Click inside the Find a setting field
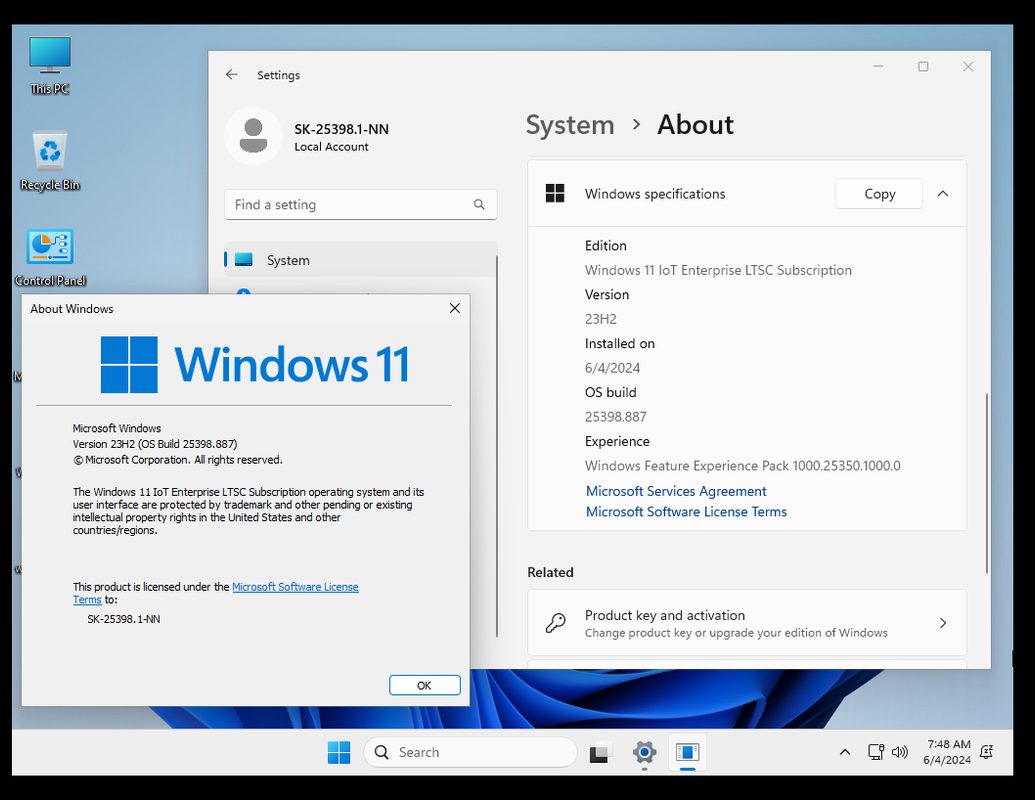This screenshot has height=800, width=1035. [360, 205]
